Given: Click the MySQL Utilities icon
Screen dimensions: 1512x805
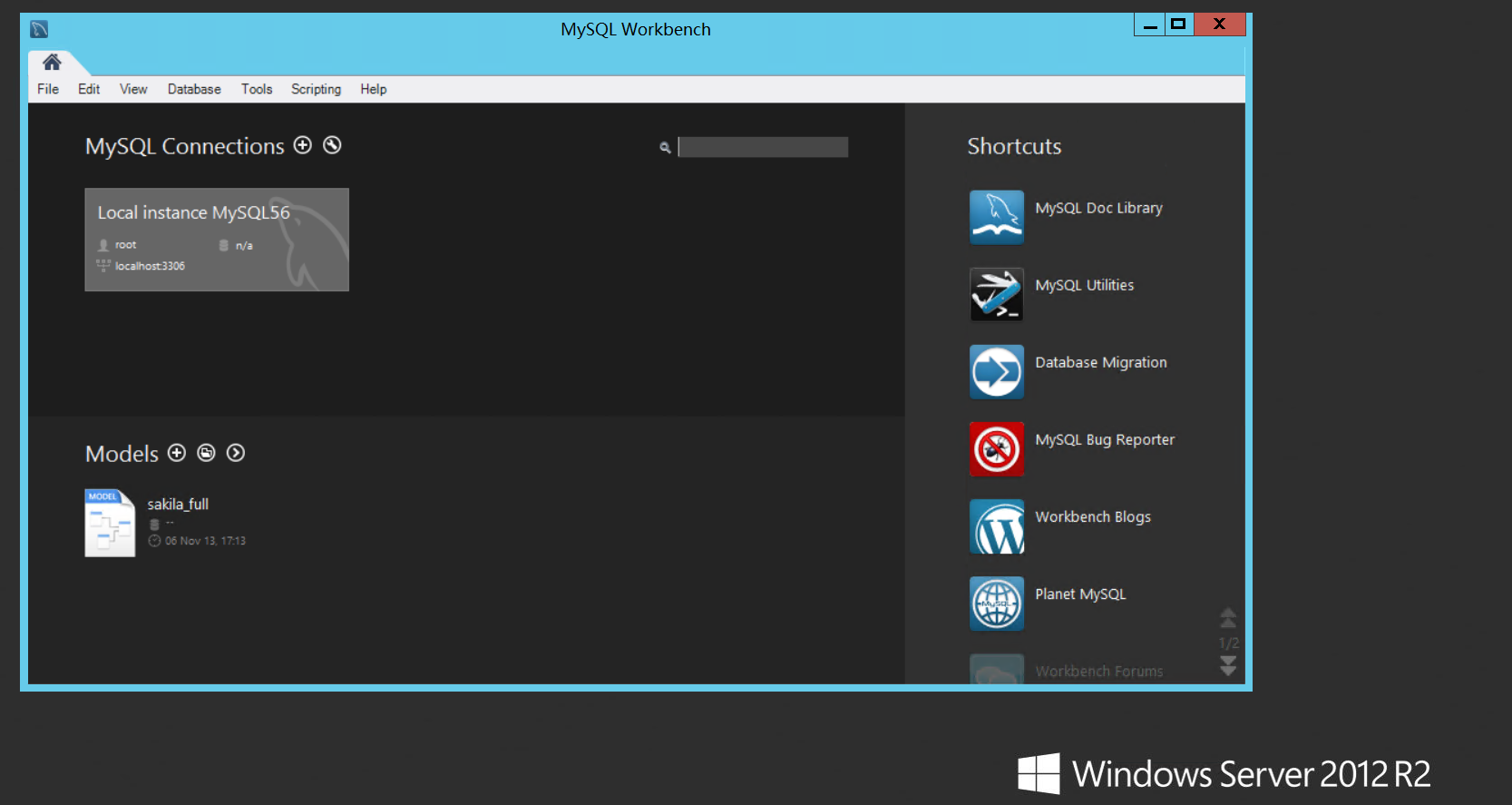Looking at the screenshot, I should [x=997, y=294].
